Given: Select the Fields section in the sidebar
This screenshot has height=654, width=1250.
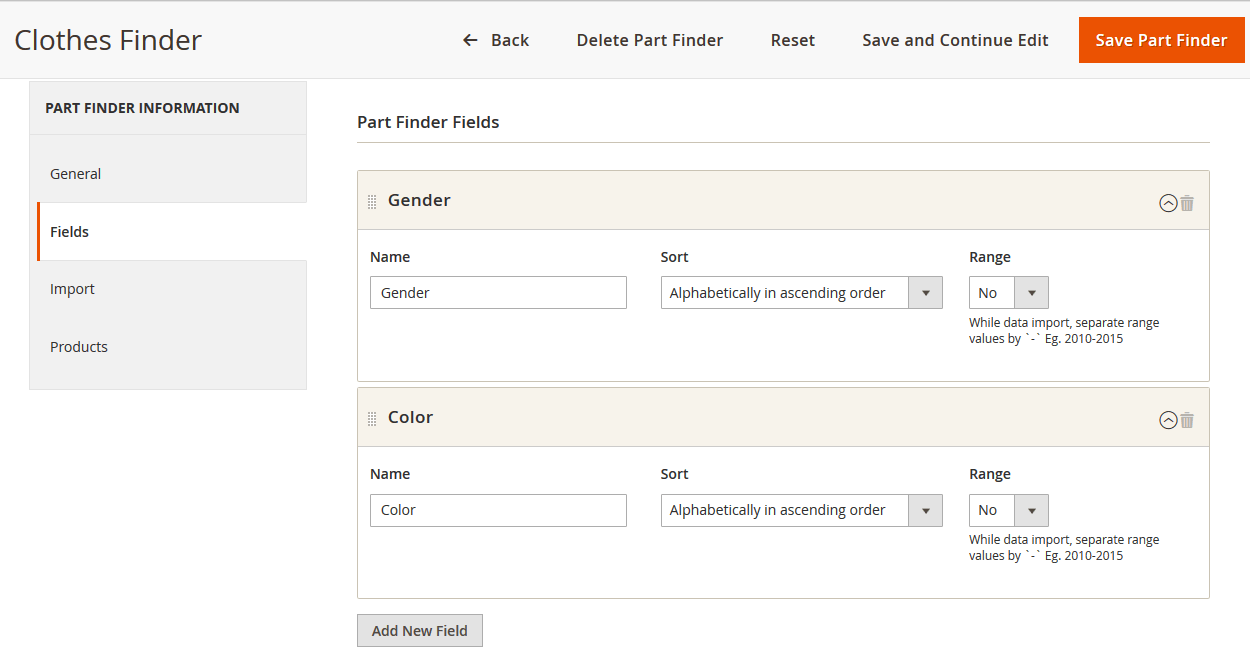Looking at the screenshot, I should [69, 231].
